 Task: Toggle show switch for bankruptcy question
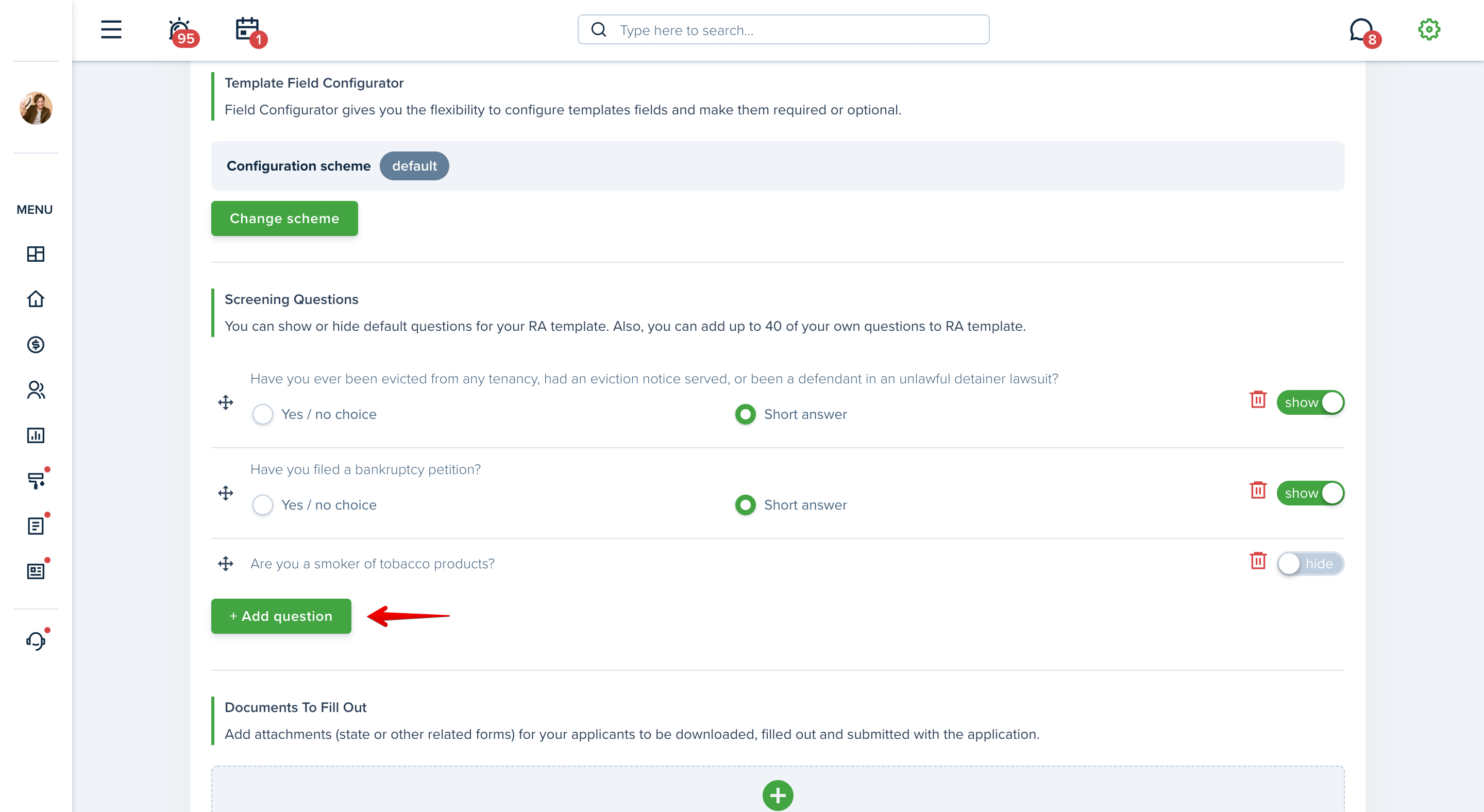[1310, 493]
